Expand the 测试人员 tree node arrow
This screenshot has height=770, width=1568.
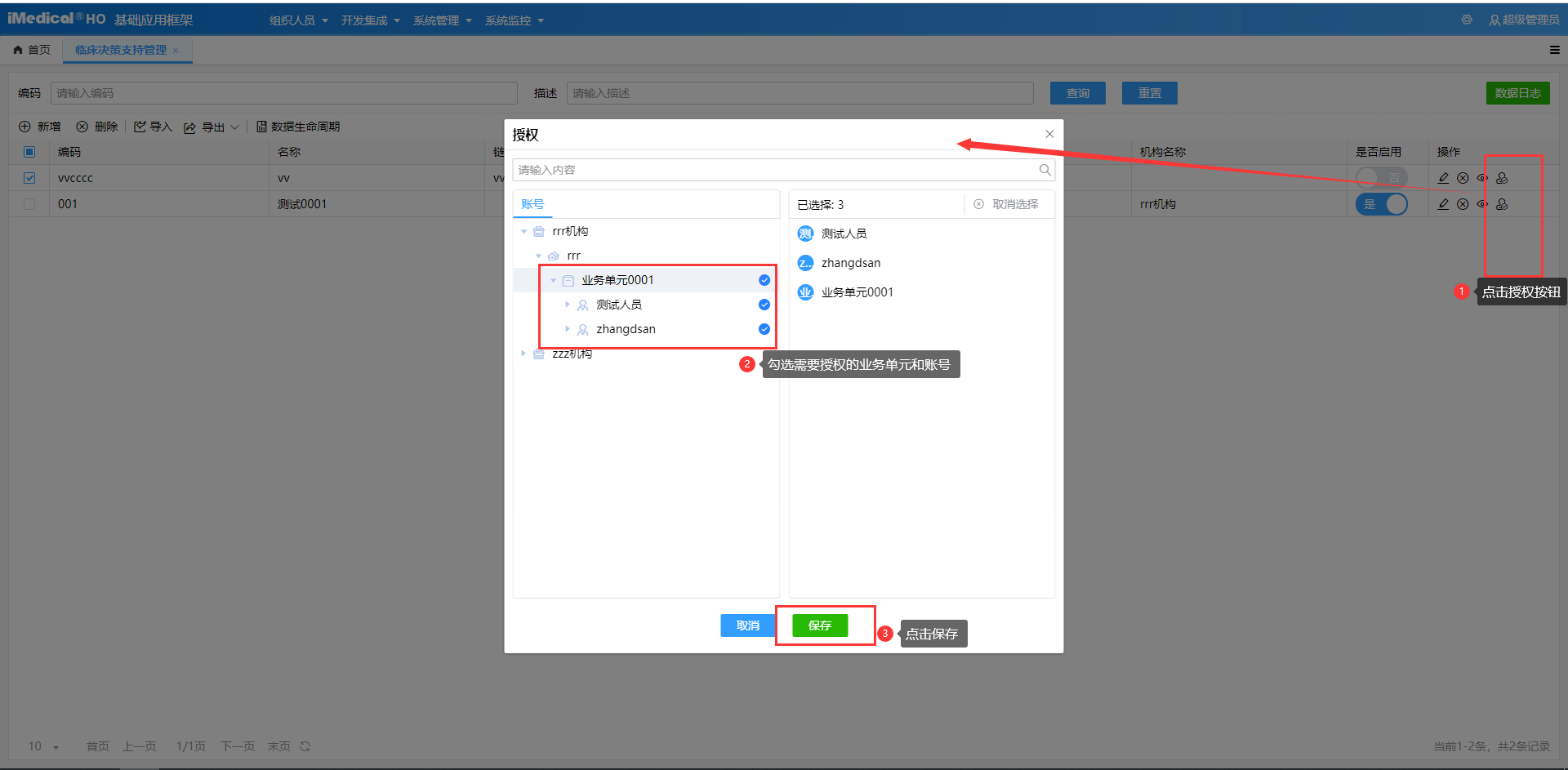point(568,305)
